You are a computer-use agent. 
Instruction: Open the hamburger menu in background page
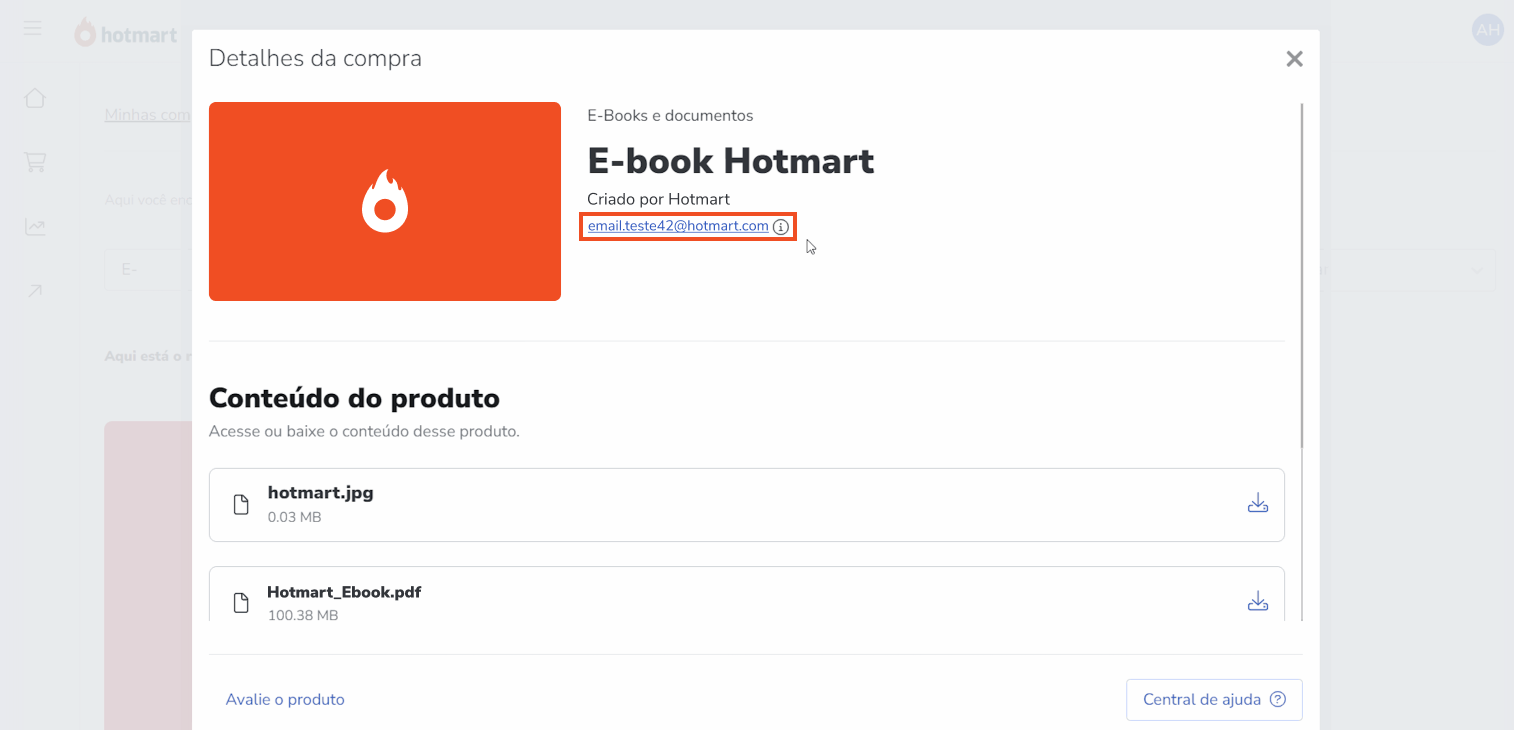(x=33, y=28)
